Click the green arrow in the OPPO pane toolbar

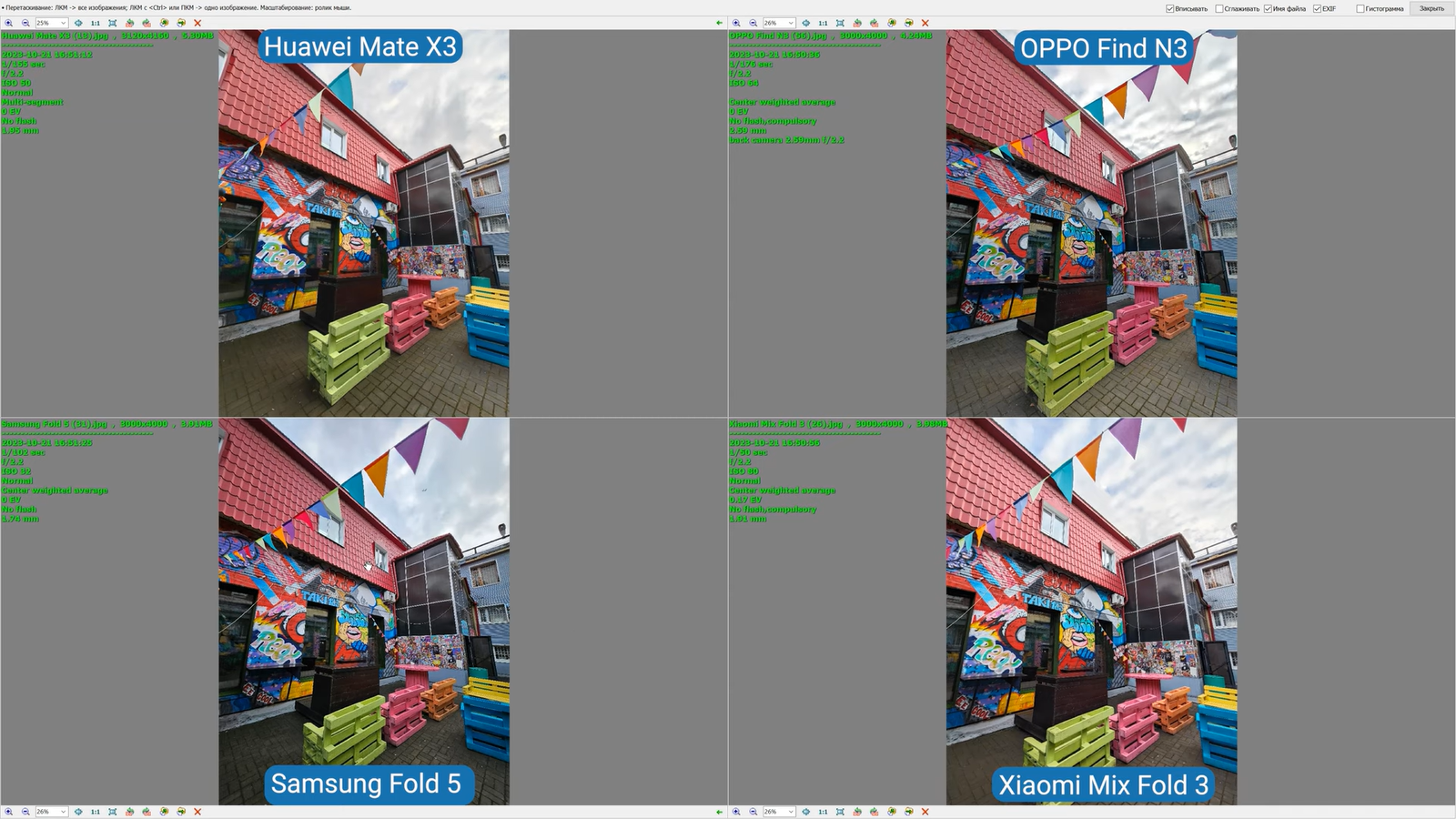[x=719, y=23]
